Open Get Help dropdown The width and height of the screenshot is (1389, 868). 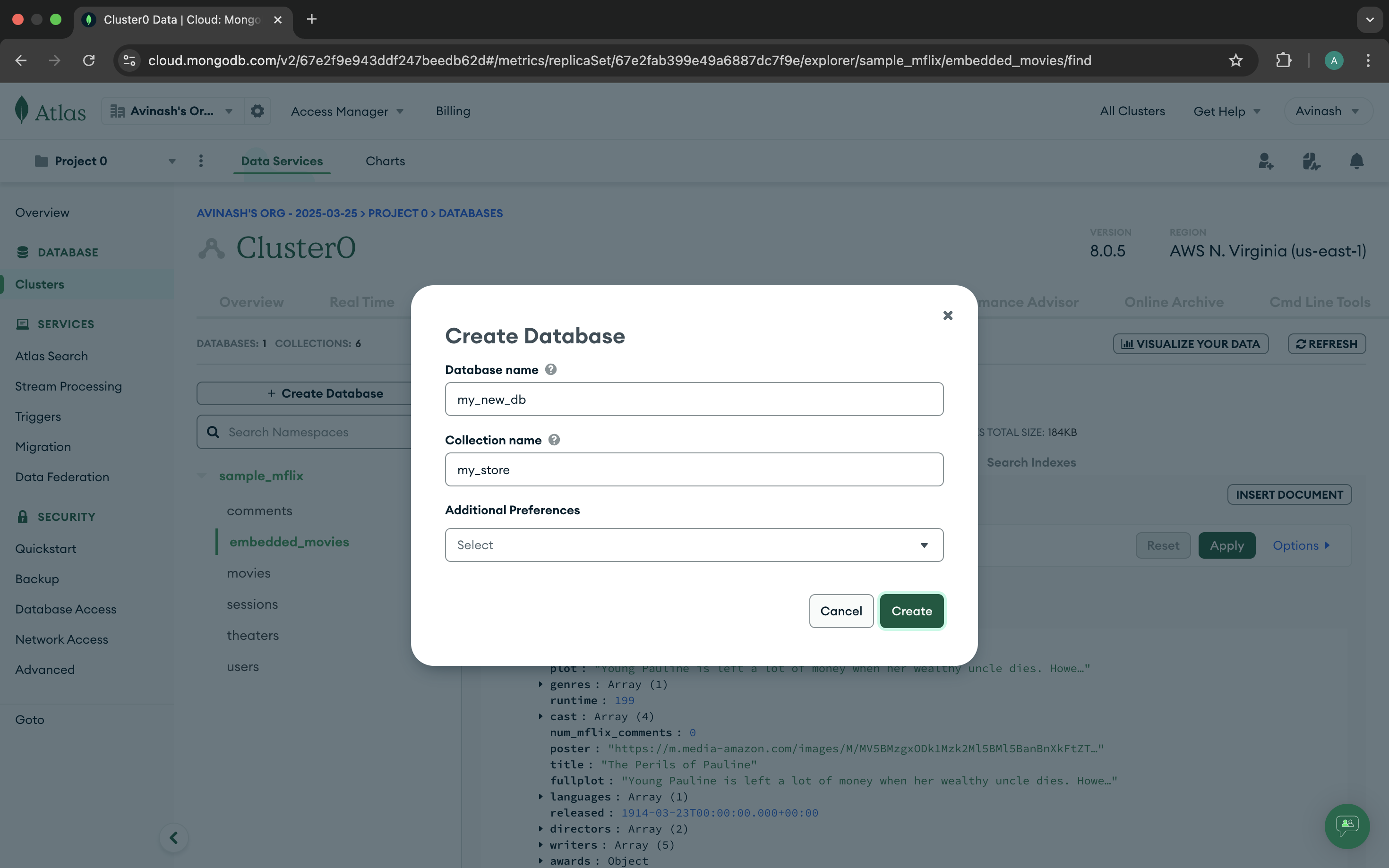click(1226, 111)
